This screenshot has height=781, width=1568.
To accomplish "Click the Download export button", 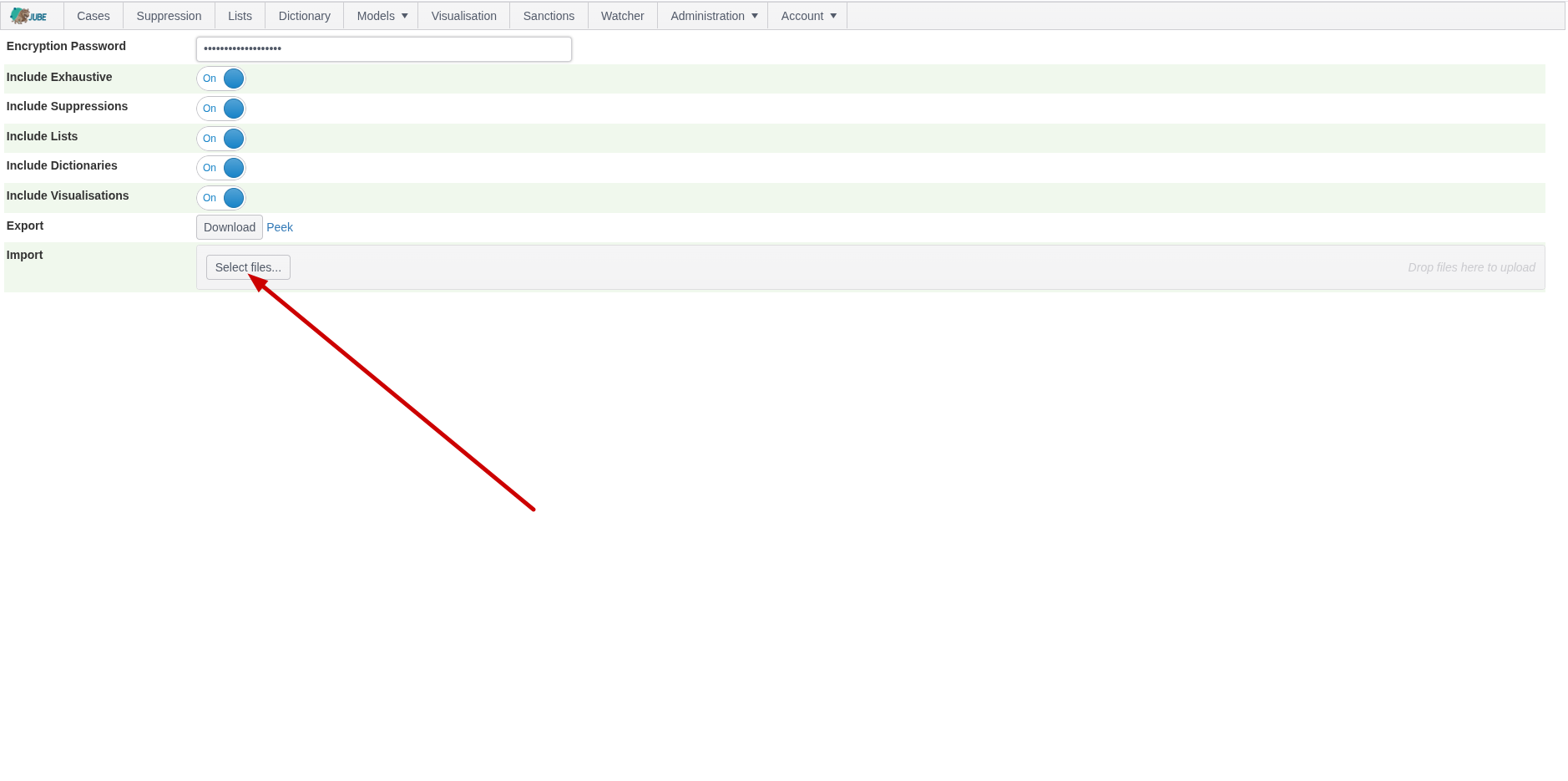I will [x=230, y=227].
